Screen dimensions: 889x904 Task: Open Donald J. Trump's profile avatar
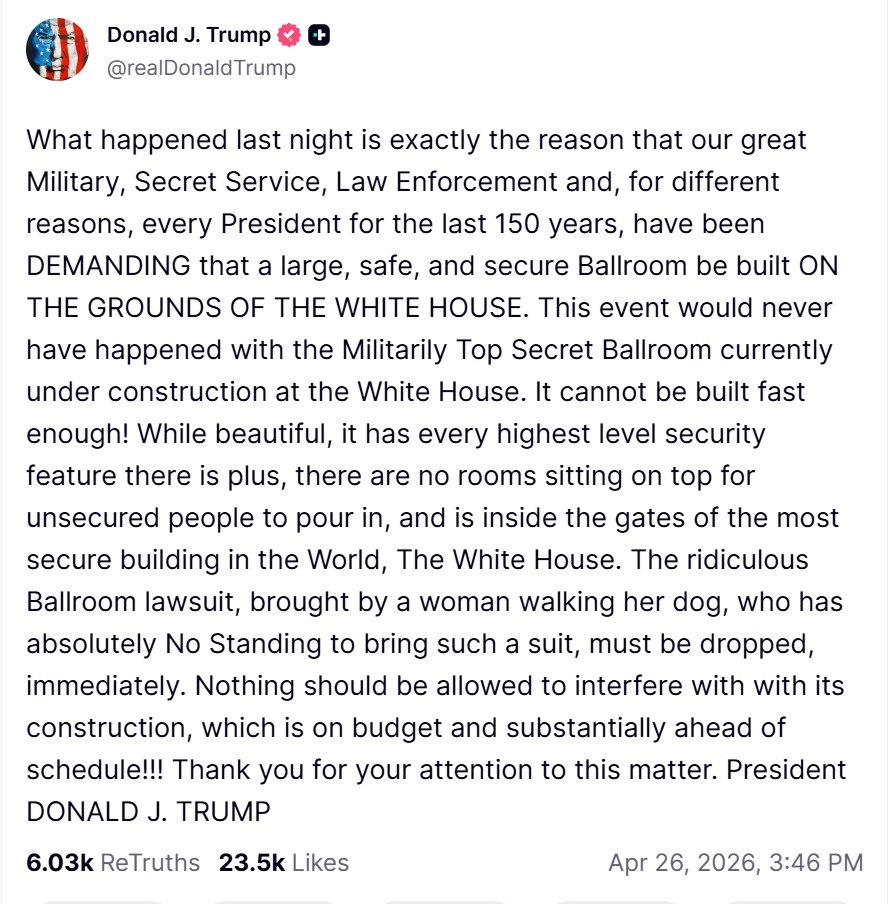click(x=57, y=50)
